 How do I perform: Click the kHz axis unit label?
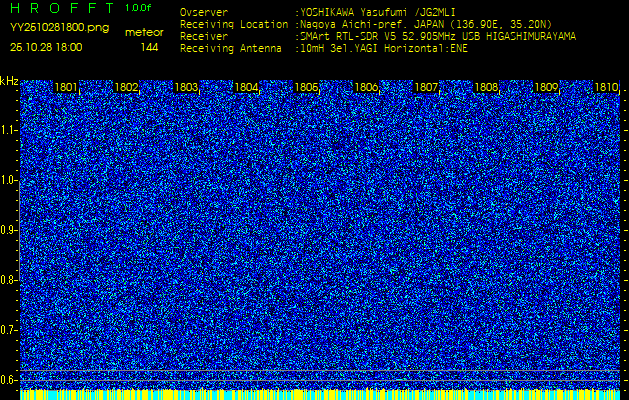[9, 81]
